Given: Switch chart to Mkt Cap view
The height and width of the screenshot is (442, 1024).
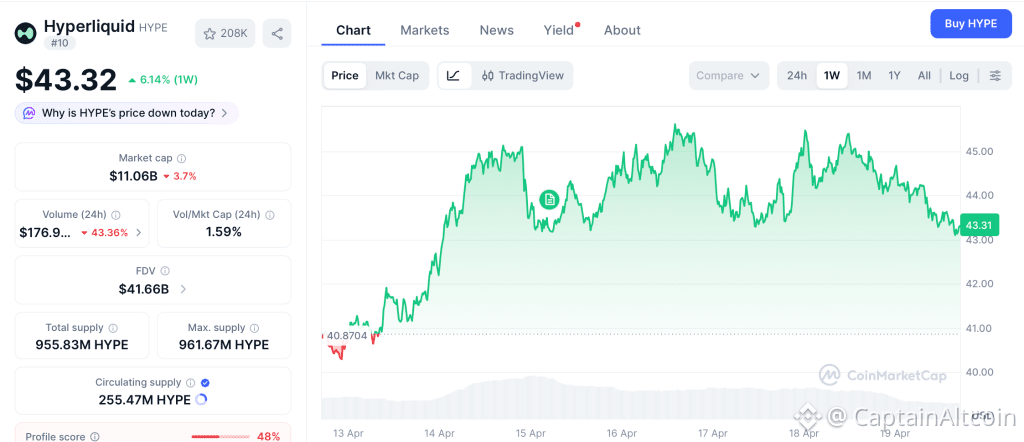Looking at the screenshot, I should click(x=397, y=75).
